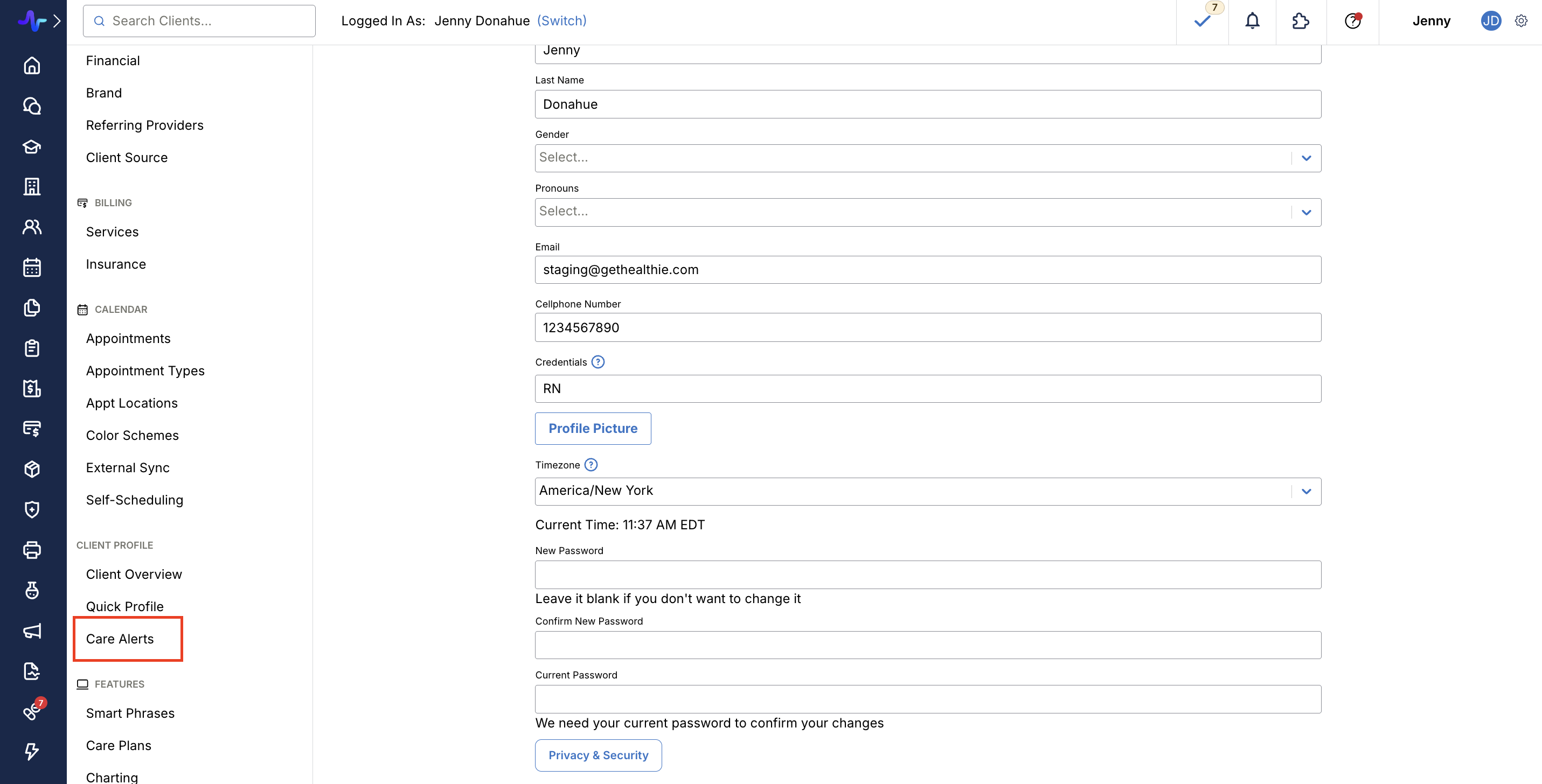Show the Credentials help tooltip icon
This screenshot has width=1542, height=784.
598,362
